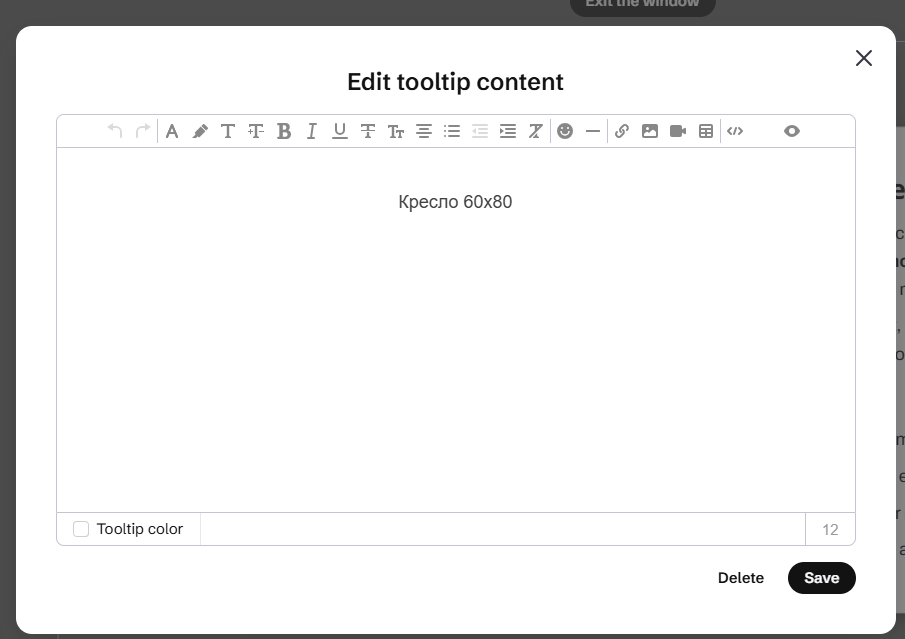This screenshot has width=905, height=639.
Task: Toggle italic formatting
Action: pyautogui.click(x=312, y=132)
